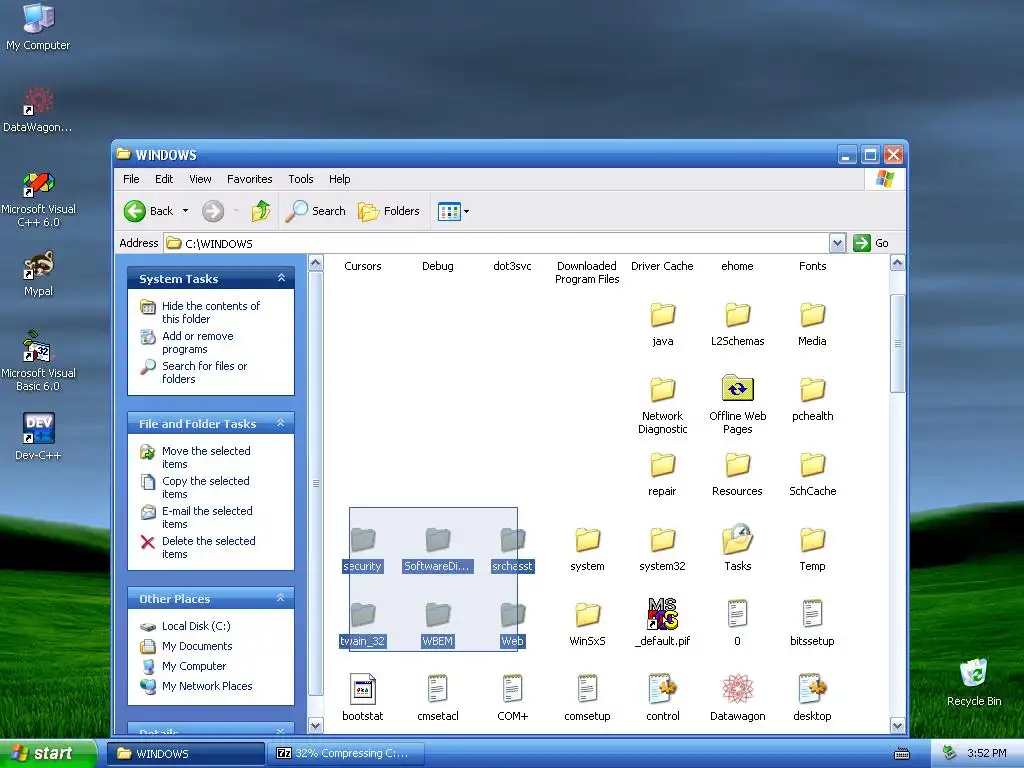Click the file list scroll down arrow

point(897,725)
